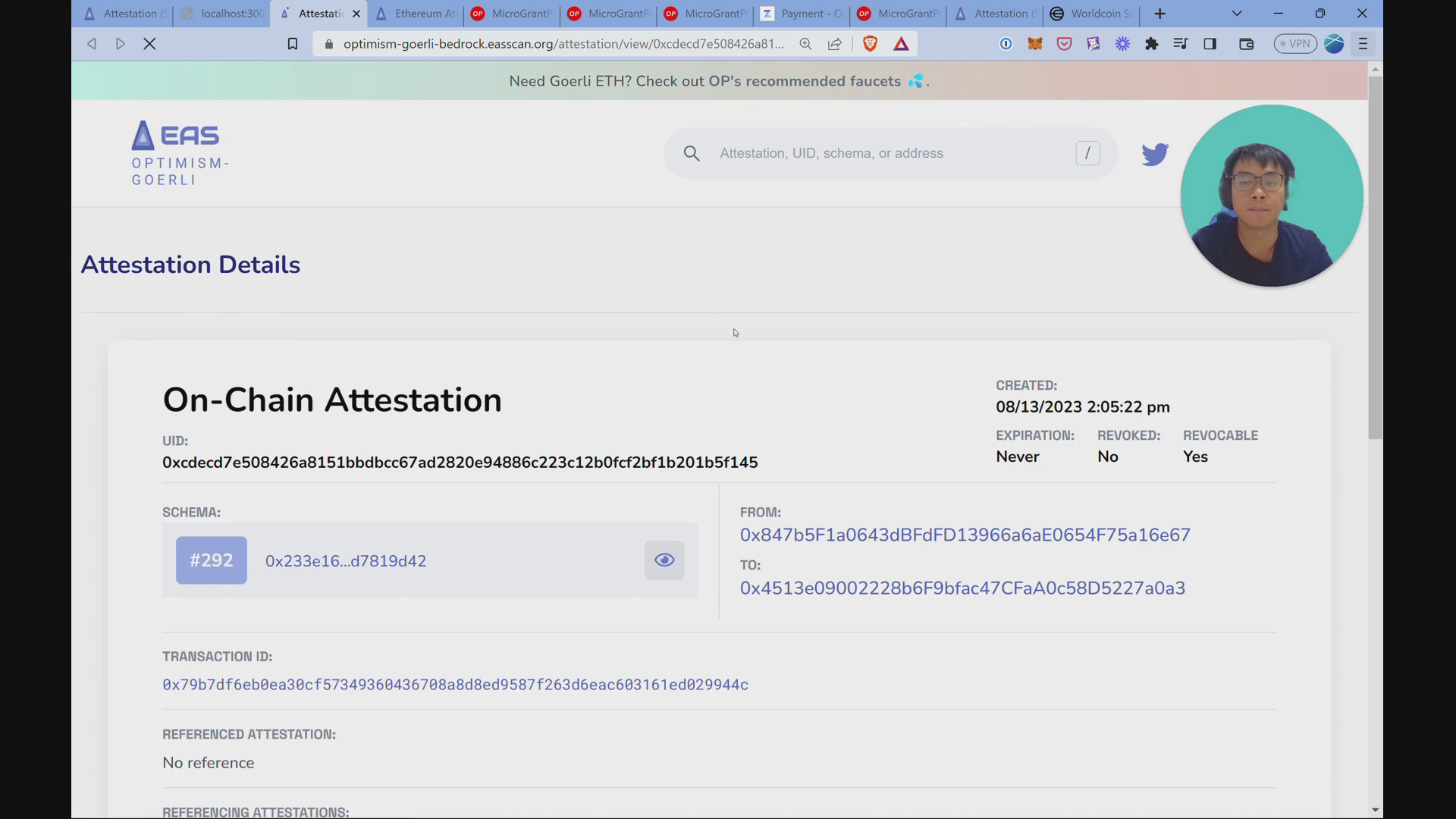Click the address bar URL
This screenshot has width=1456, height=819.
pos(563,44)
